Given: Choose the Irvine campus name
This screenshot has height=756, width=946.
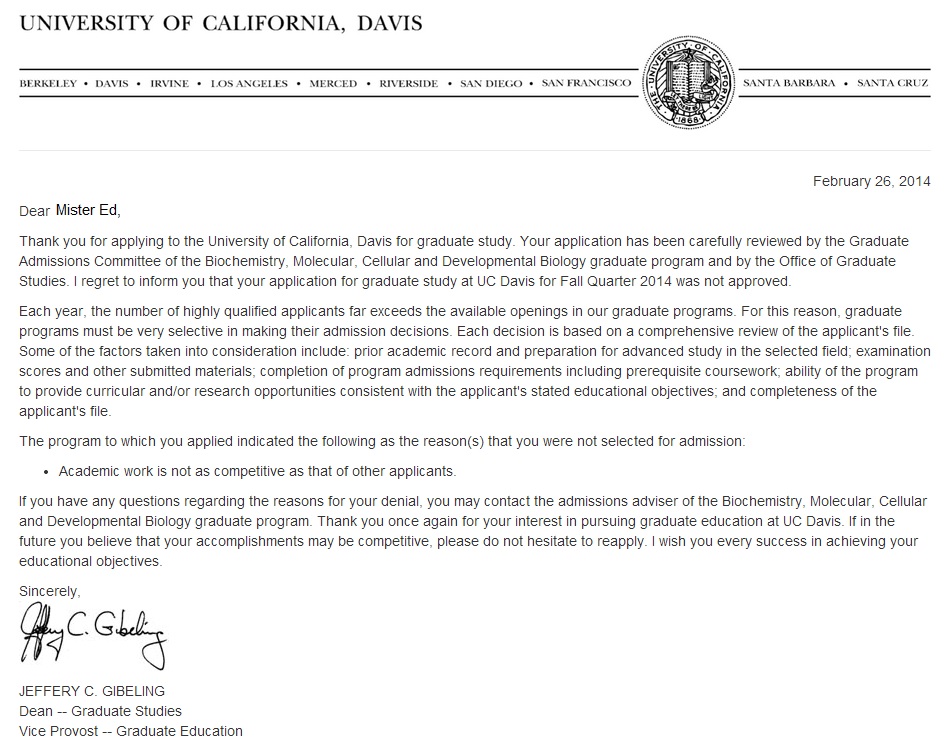Looking at the screenshot, I should [x=169, y=84].
